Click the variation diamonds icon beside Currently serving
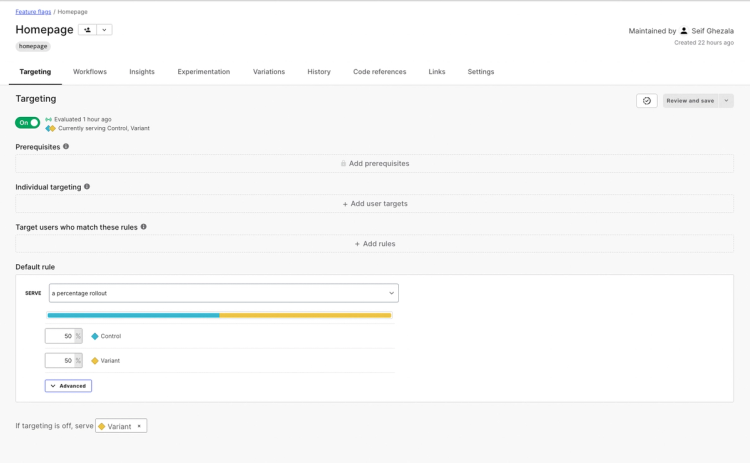The height and width of the screenshot is (463, 750). [x=50, y=129]
